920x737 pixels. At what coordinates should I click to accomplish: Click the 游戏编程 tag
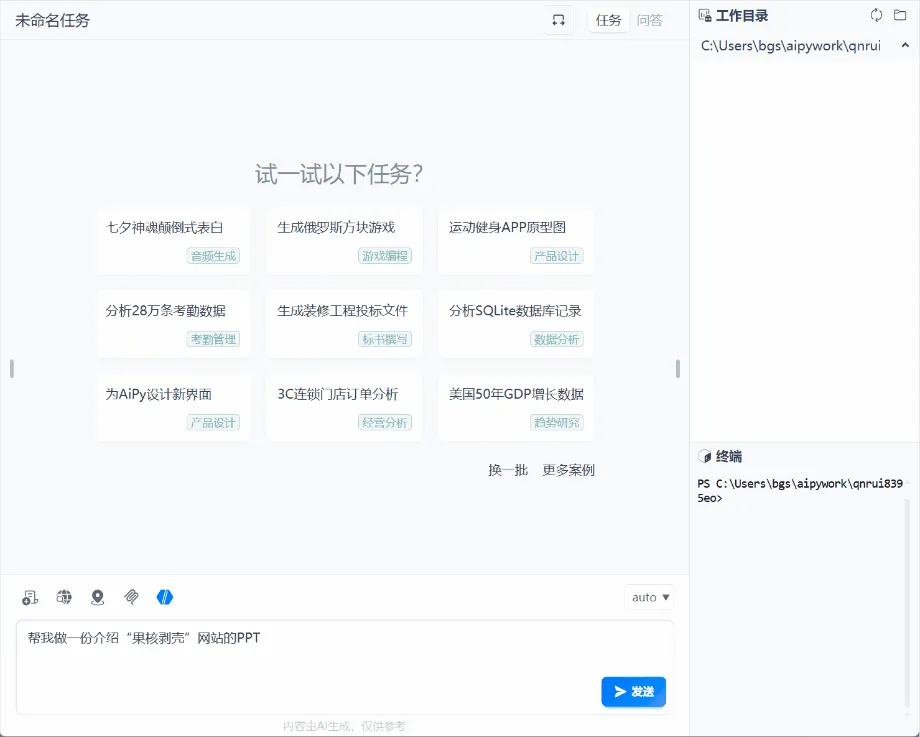coord(385,256)
